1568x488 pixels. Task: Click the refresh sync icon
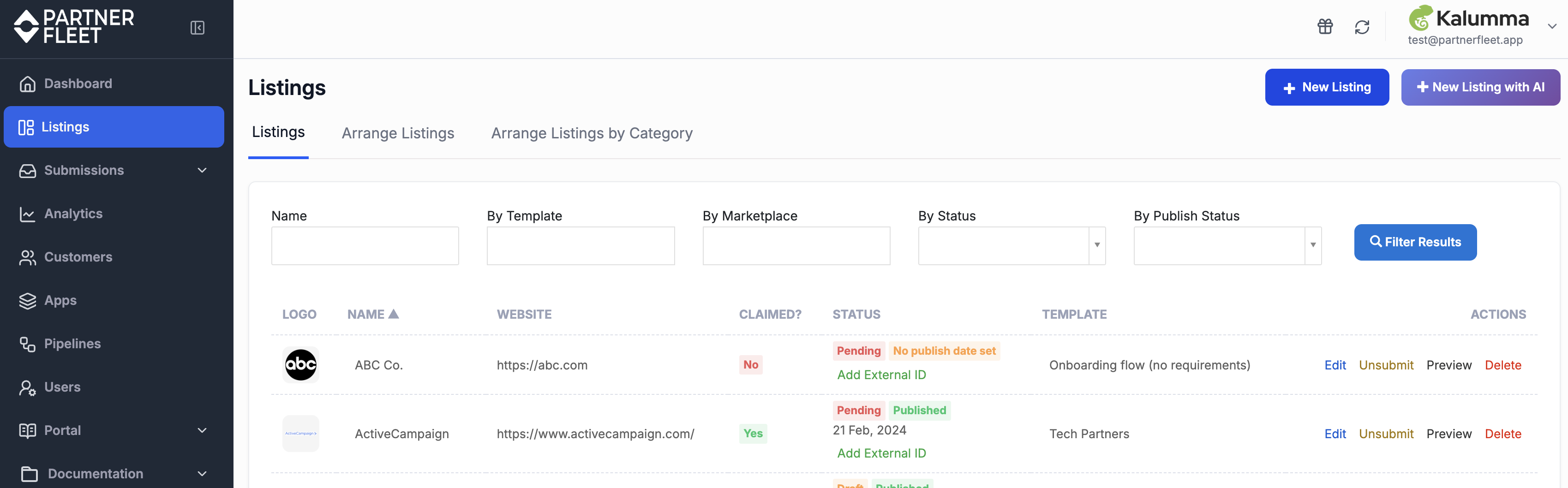click(1362, 27)
